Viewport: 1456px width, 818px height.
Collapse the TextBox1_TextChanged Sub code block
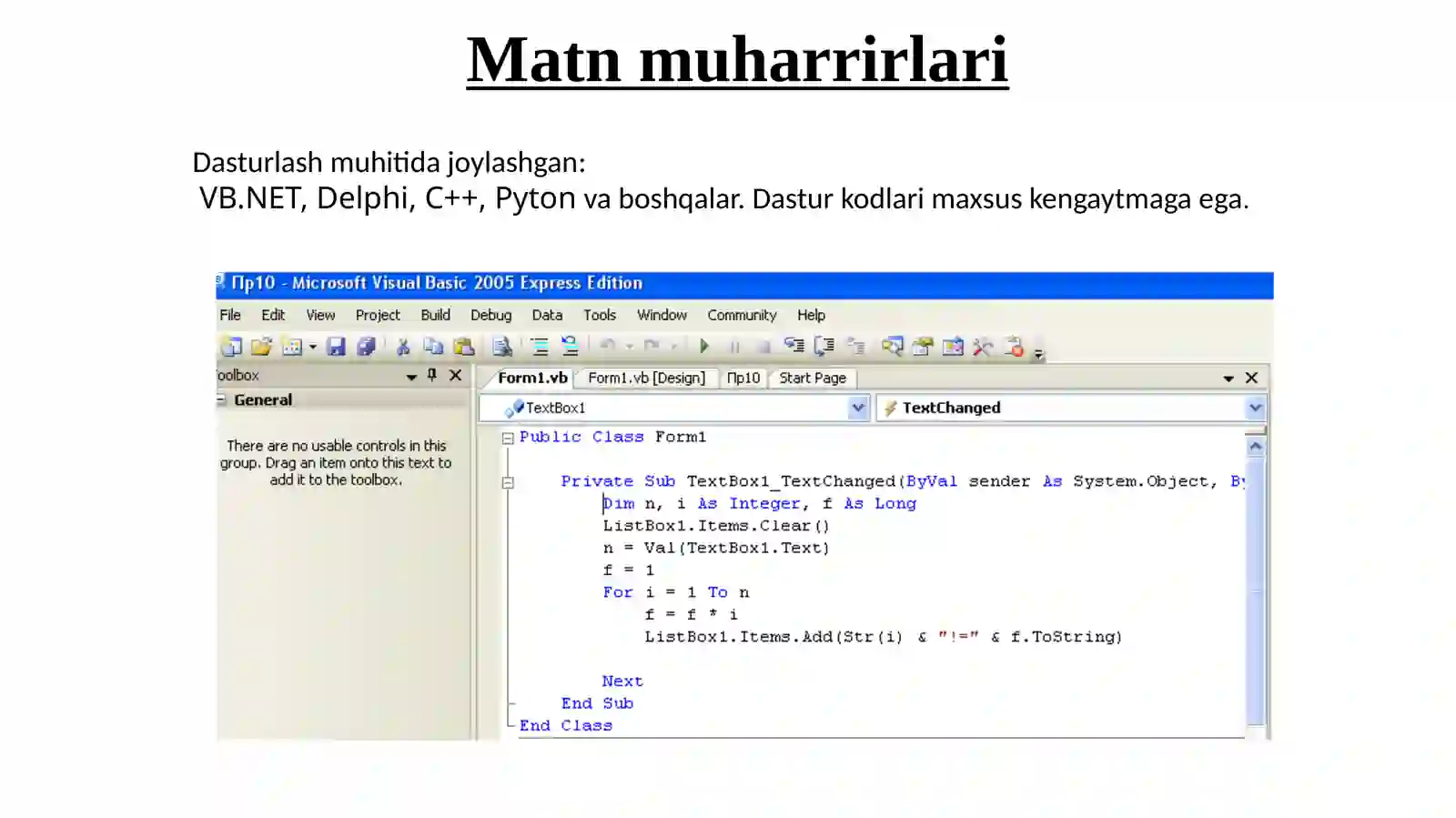508,482
